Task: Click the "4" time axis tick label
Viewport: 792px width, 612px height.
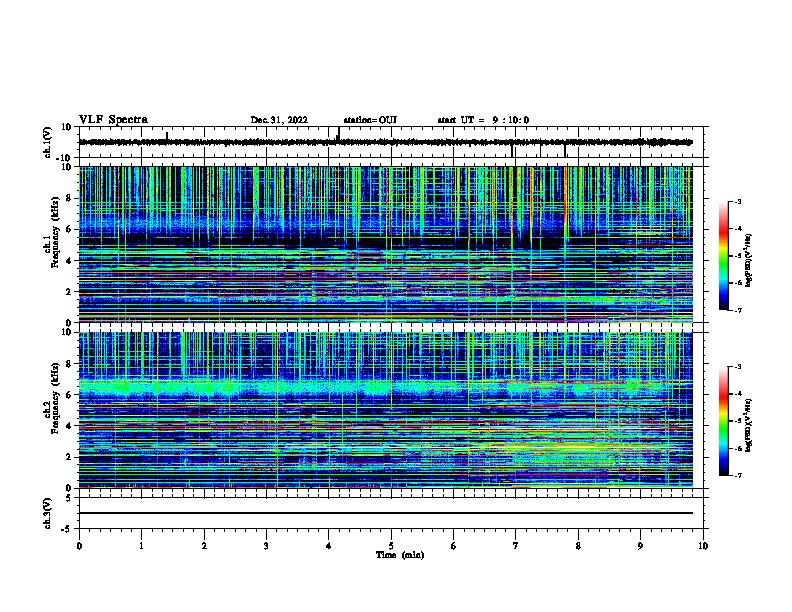Action: point(329,546)
